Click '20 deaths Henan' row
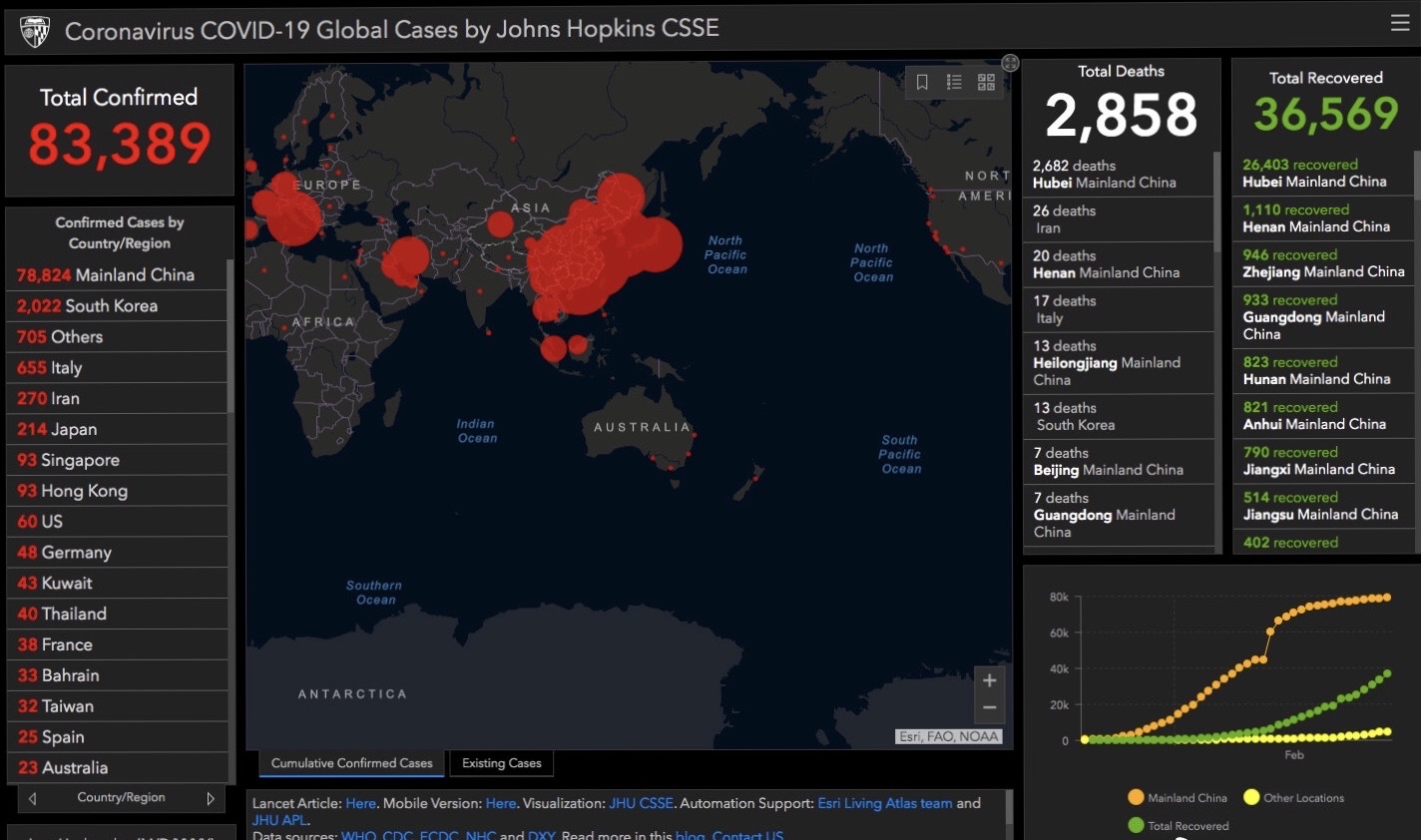1421x840 pixels. pos(1119,264)
